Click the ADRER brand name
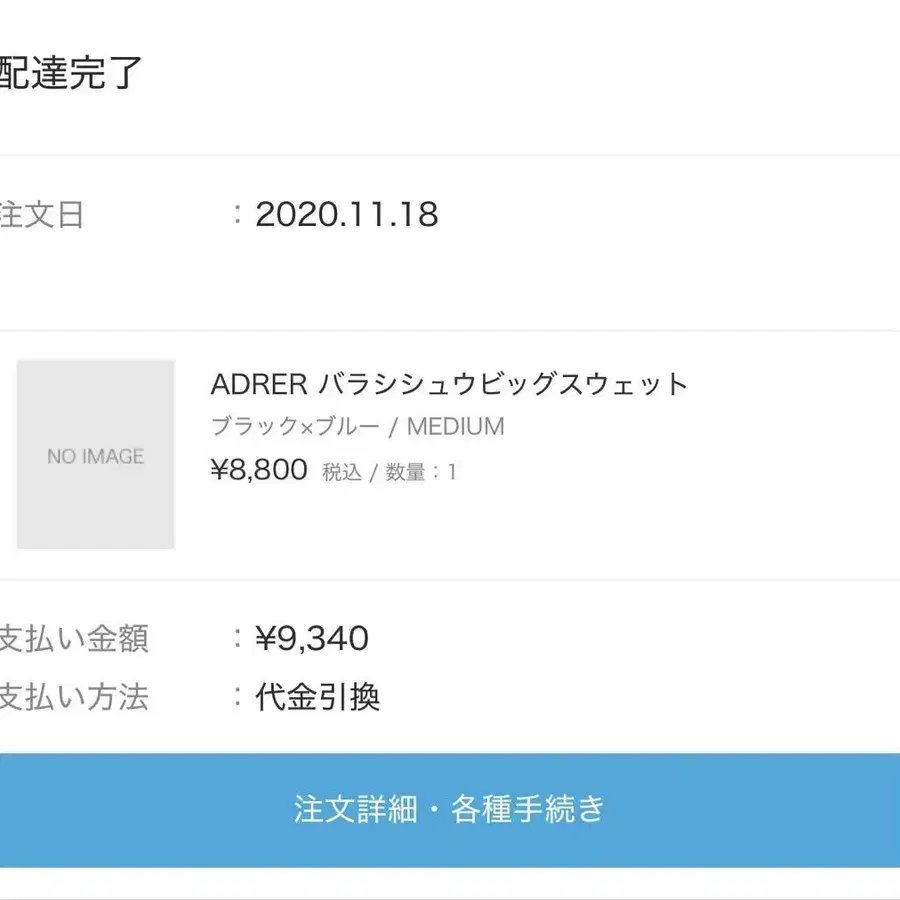900x900 pixels. pyautogui.click(x=258, y=384)
